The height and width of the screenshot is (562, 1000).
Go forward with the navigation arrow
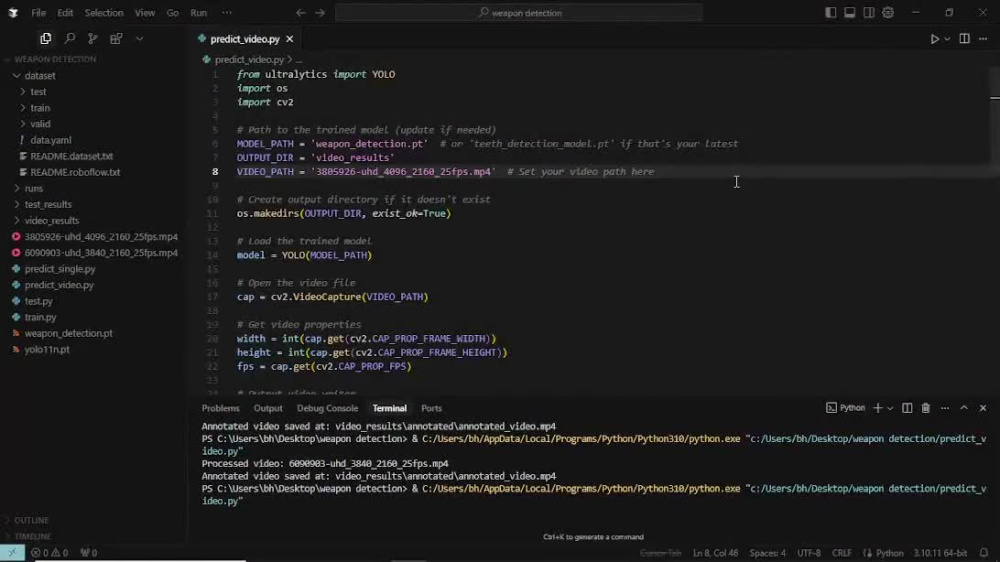coord(320,13)
